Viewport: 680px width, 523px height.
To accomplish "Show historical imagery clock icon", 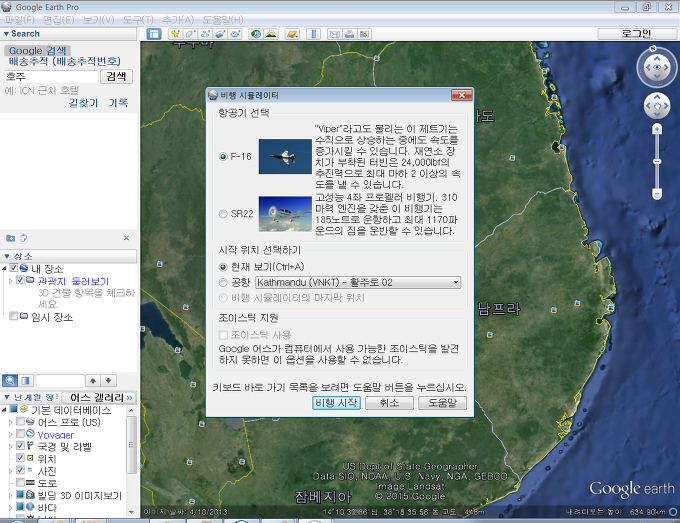I will point(256,34).
